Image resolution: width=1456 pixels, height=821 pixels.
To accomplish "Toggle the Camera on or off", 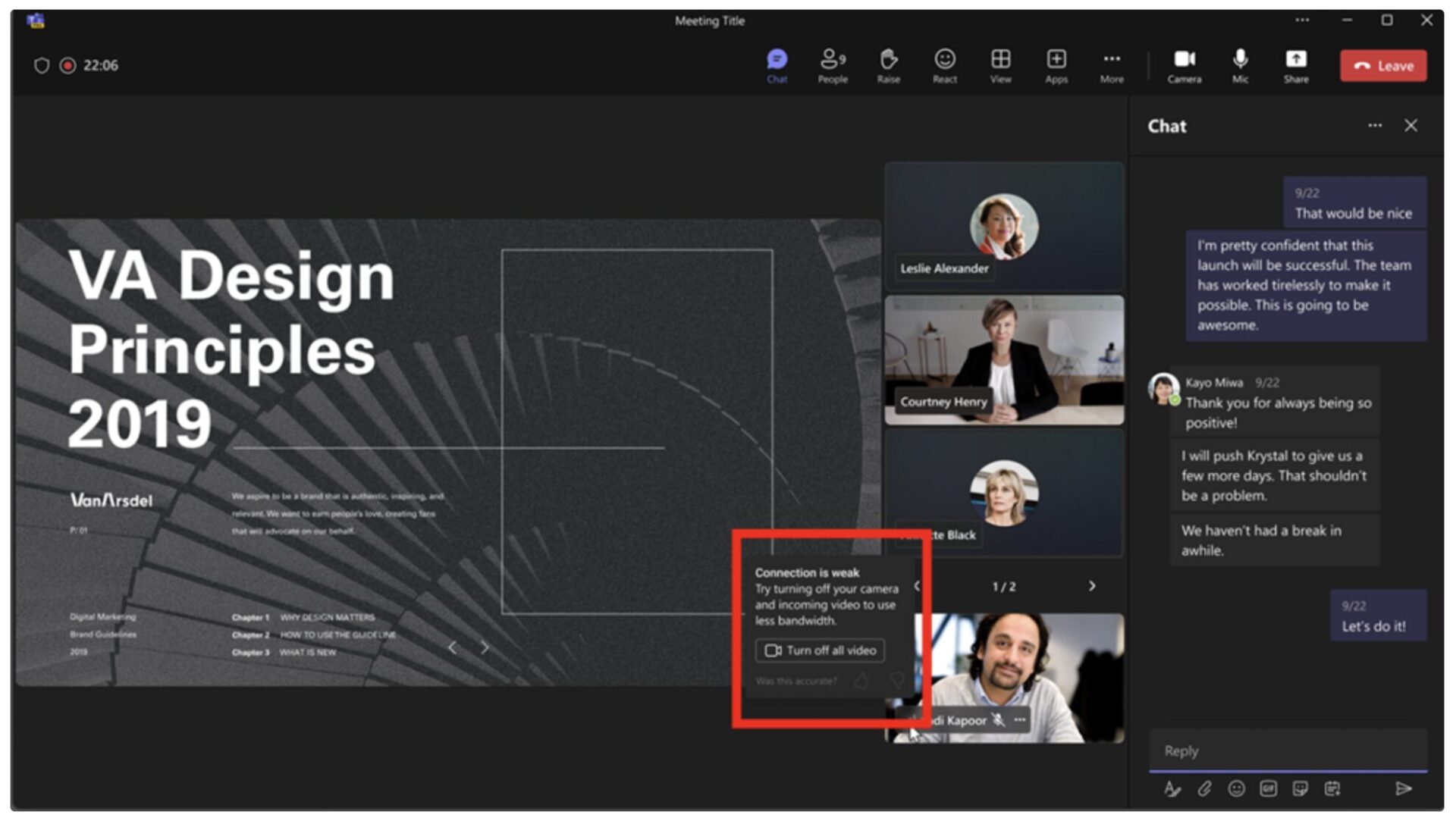I will 1184,65.
